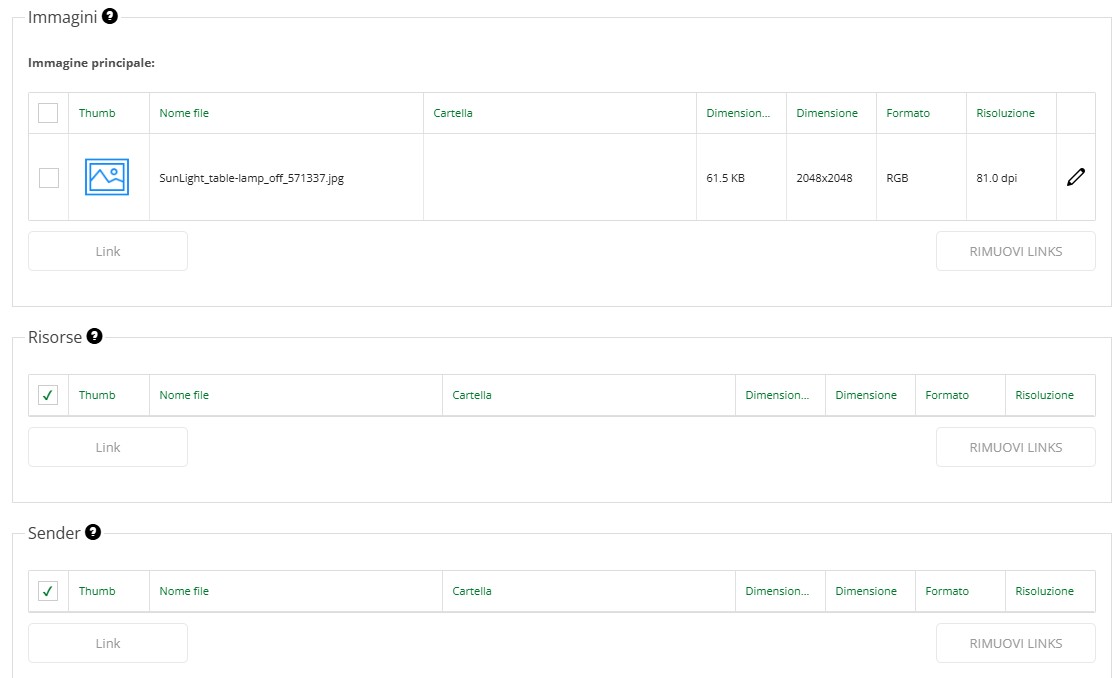Edit the SunLight image with the pencil icon

pos(1076,177)
